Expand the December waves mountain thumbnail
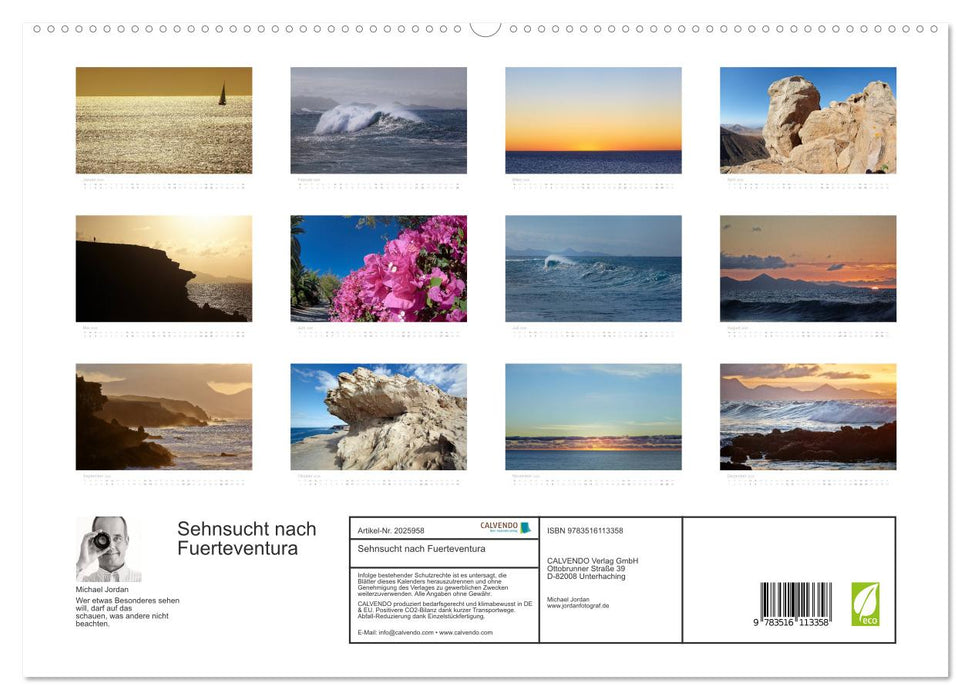 coord(806,416)
